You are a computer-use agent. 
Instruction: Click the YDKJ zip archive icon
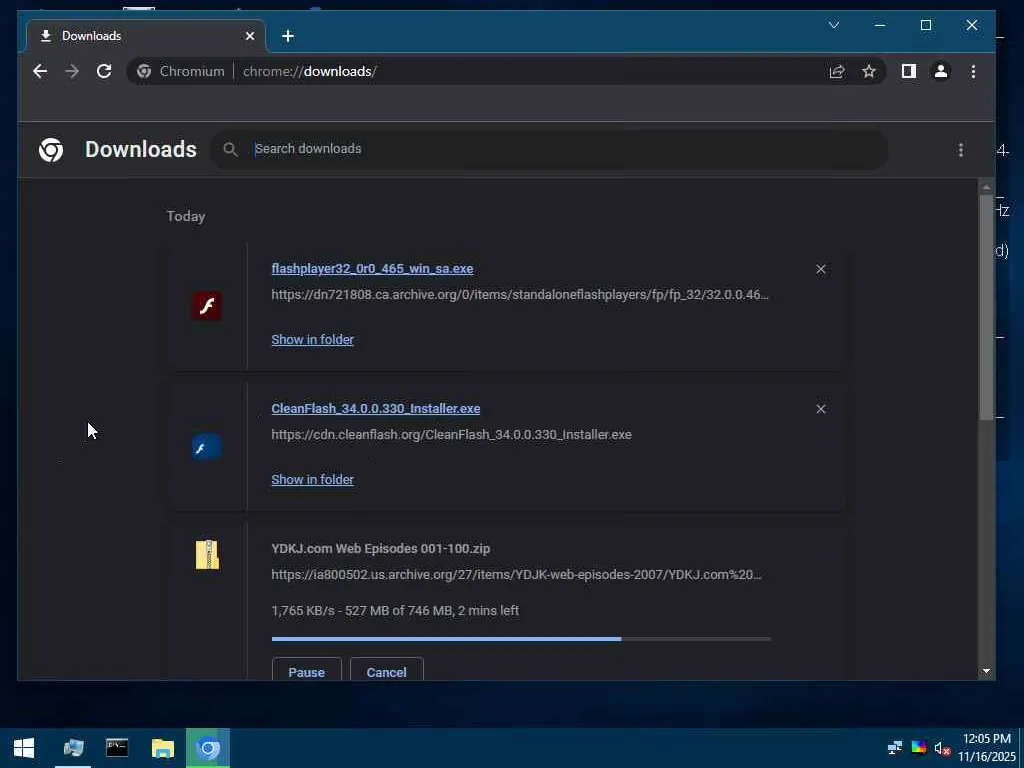click(x=207, y=554)
